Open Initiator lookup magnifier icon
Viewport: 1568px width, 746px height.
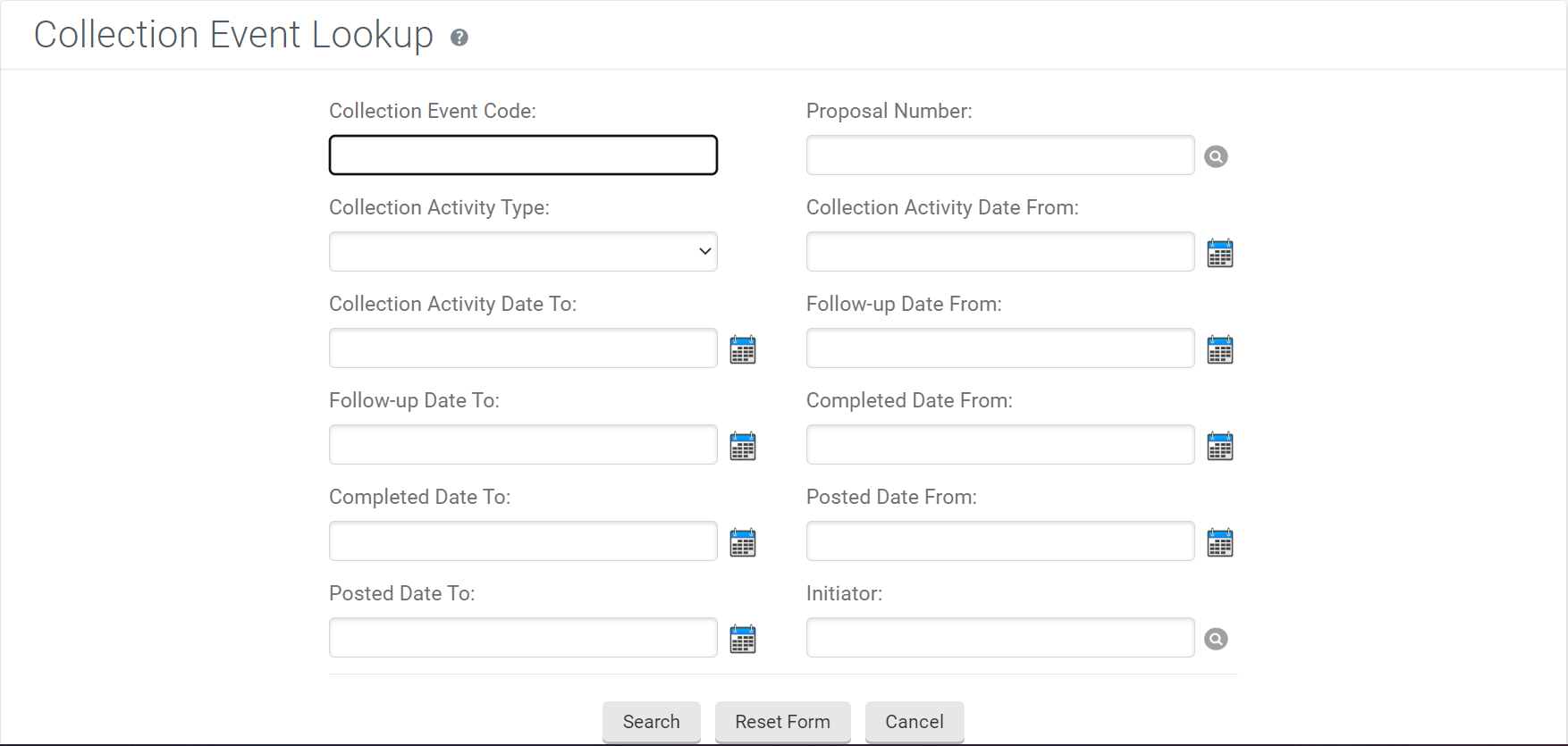1216,639
